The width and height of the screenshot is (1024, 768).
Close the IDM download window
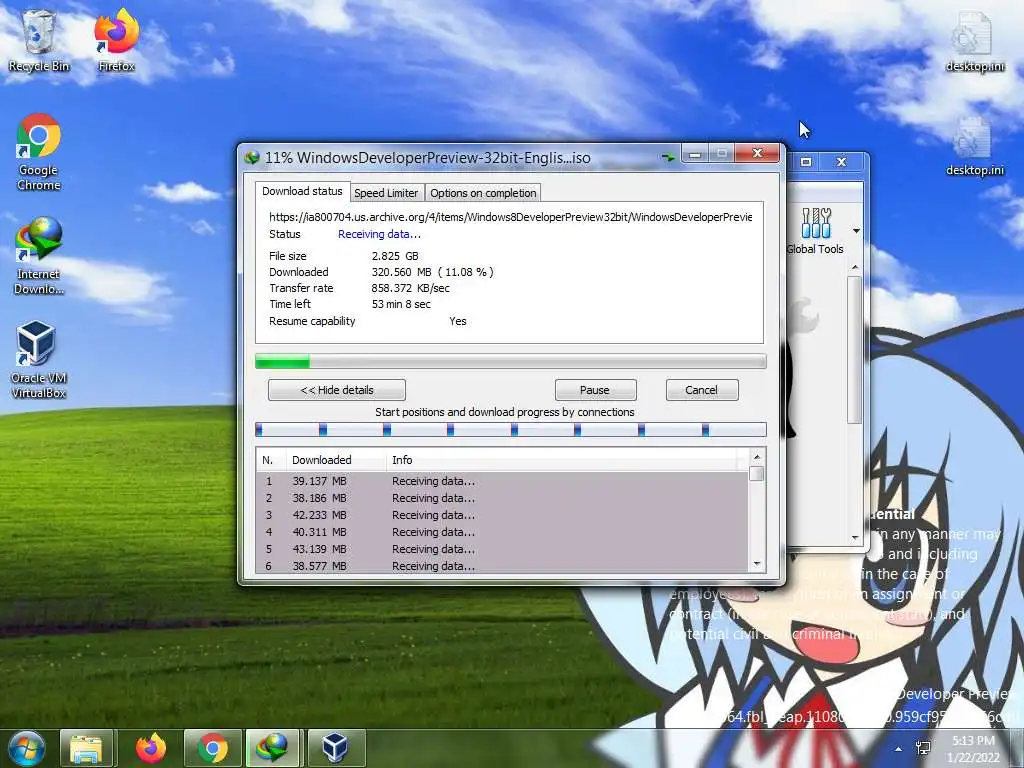757,153
